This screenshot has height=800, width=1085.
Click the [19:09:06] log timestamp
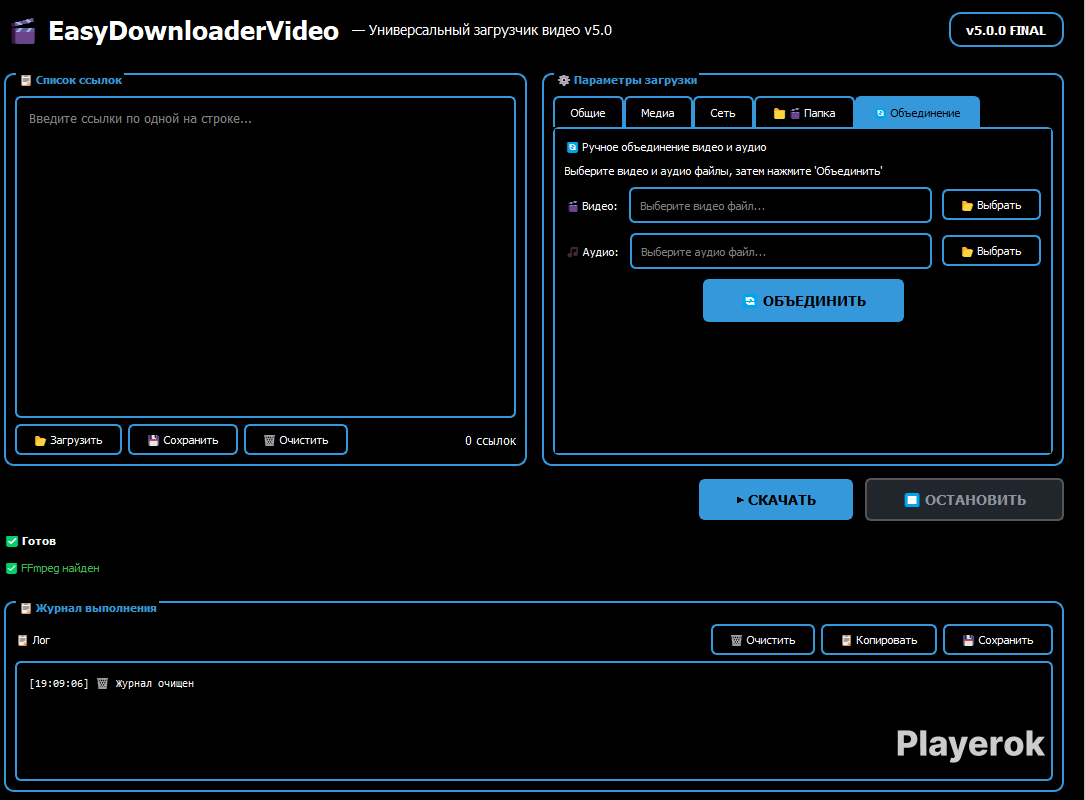point(59,684)
